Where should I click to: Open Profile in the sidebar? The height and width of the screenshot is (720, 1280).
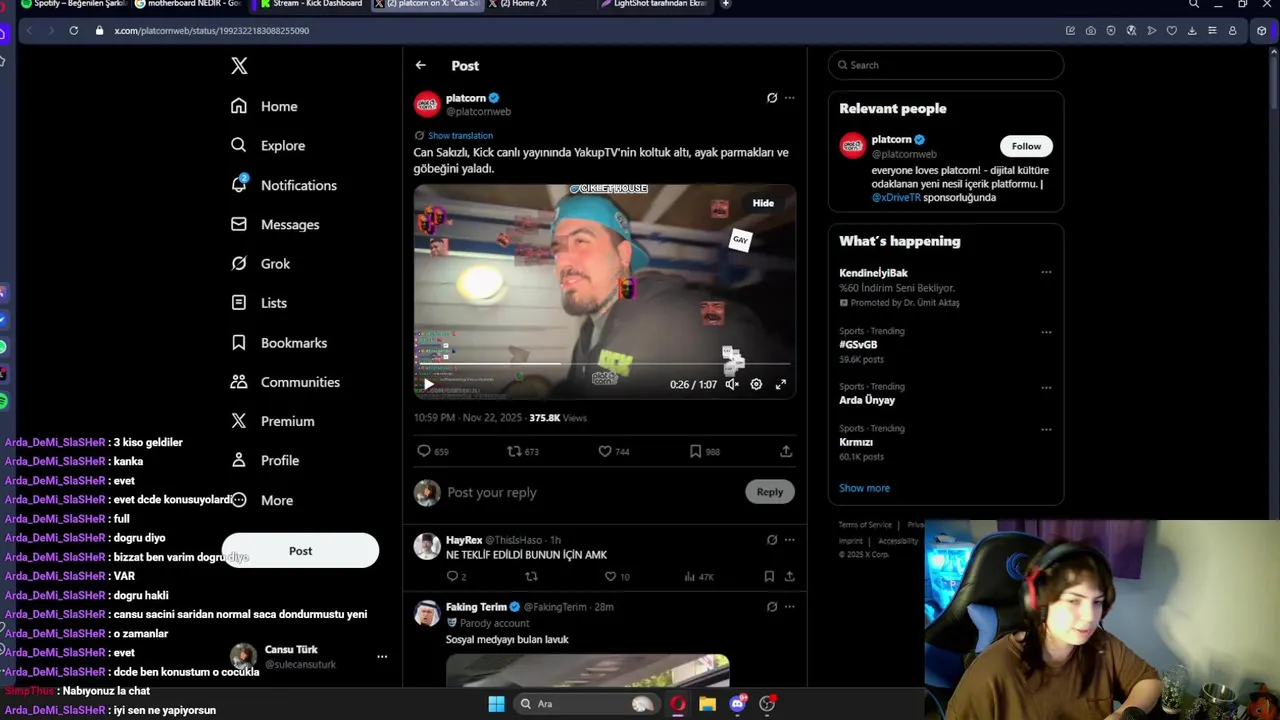click(x=264, y=460)
